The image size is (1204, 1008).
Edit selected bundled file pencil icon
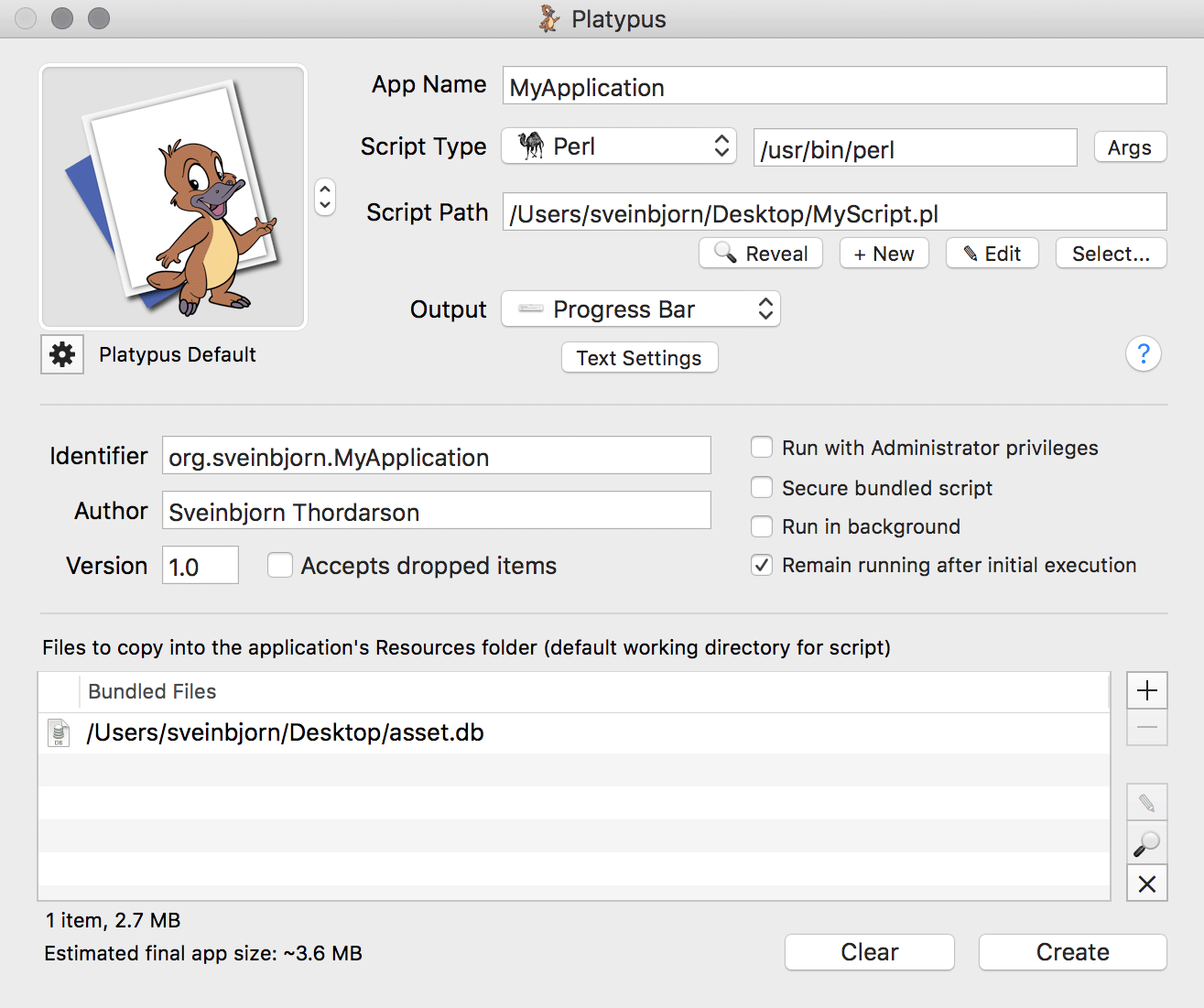click(x=1146, y=803)
